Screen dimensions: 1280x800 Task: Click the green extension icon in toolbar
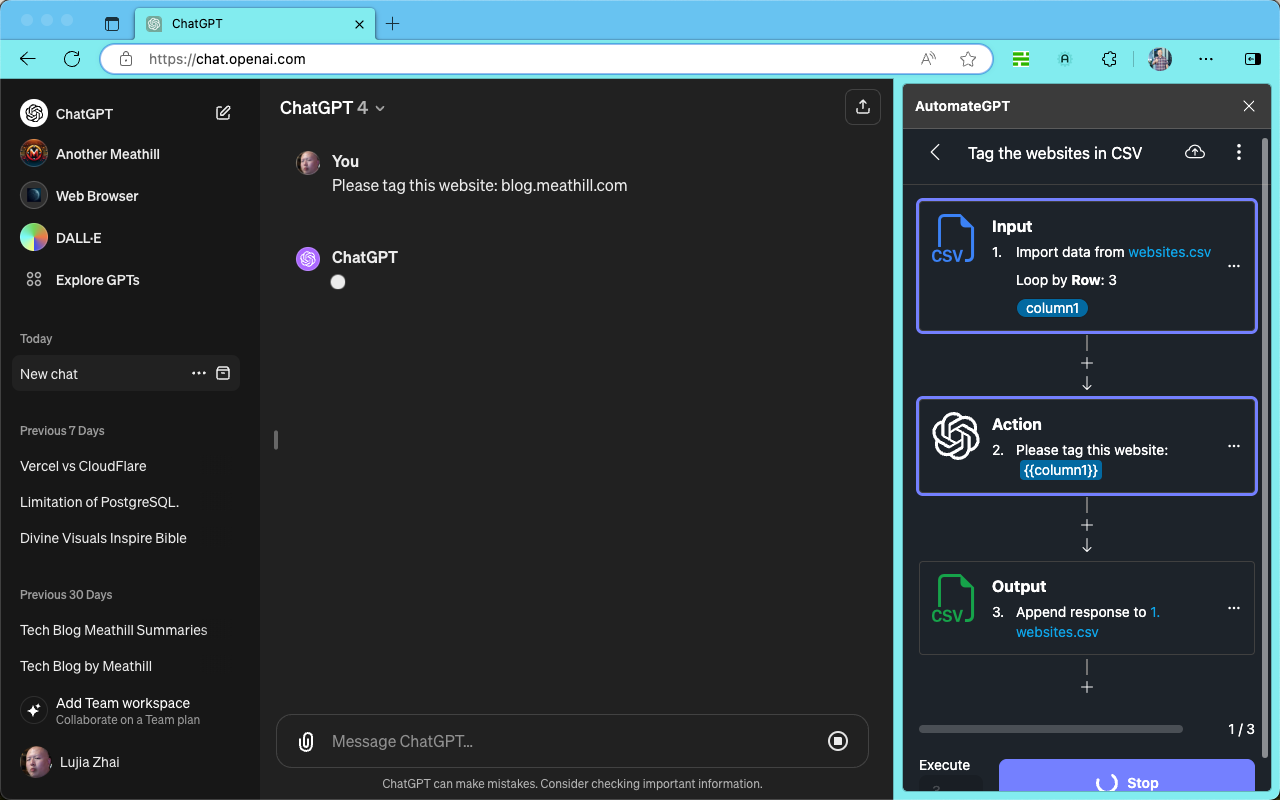click(x=1021, y=59)
